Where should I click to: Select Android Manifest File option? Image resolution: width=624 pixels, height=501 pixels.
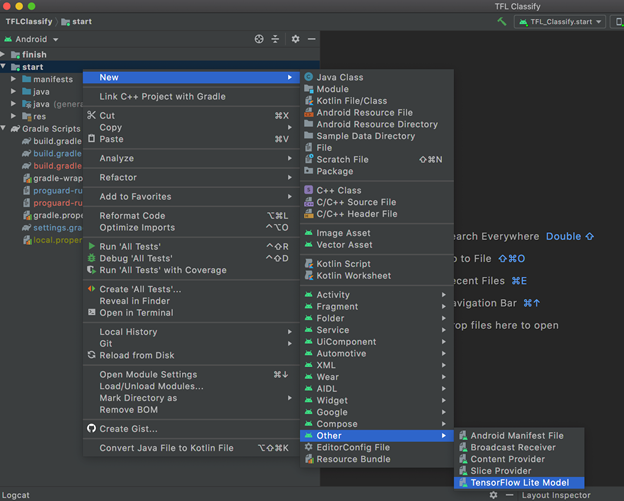coord(516,436)
